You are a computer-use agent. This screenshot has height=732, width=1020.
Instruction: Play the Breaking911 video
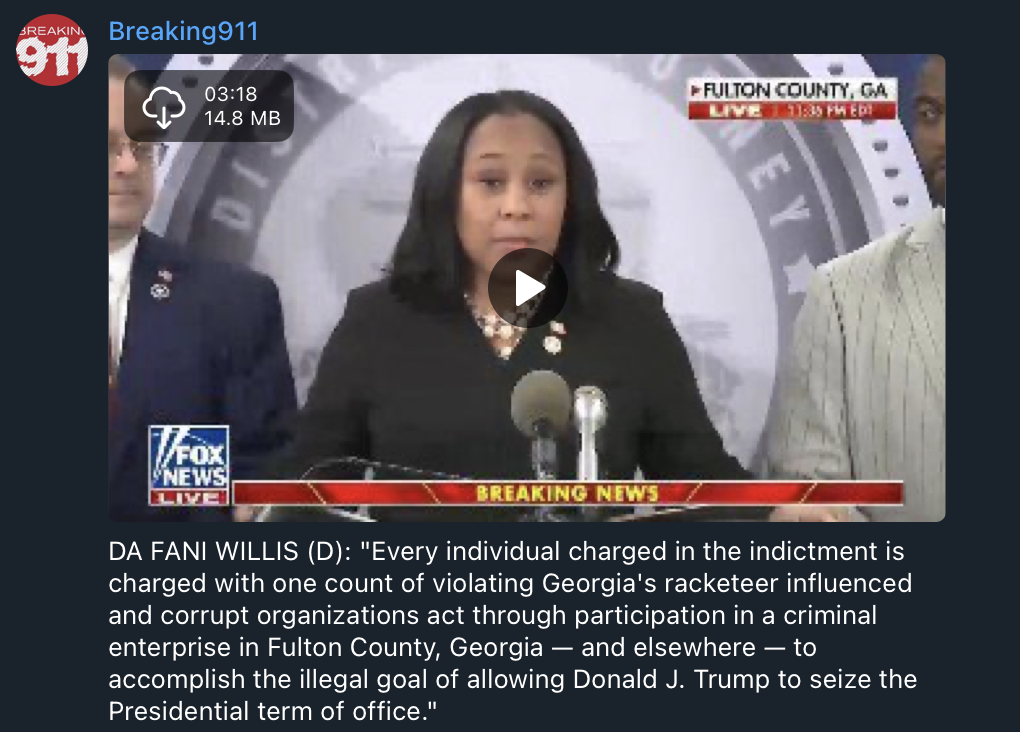click(x=528, y=288)
